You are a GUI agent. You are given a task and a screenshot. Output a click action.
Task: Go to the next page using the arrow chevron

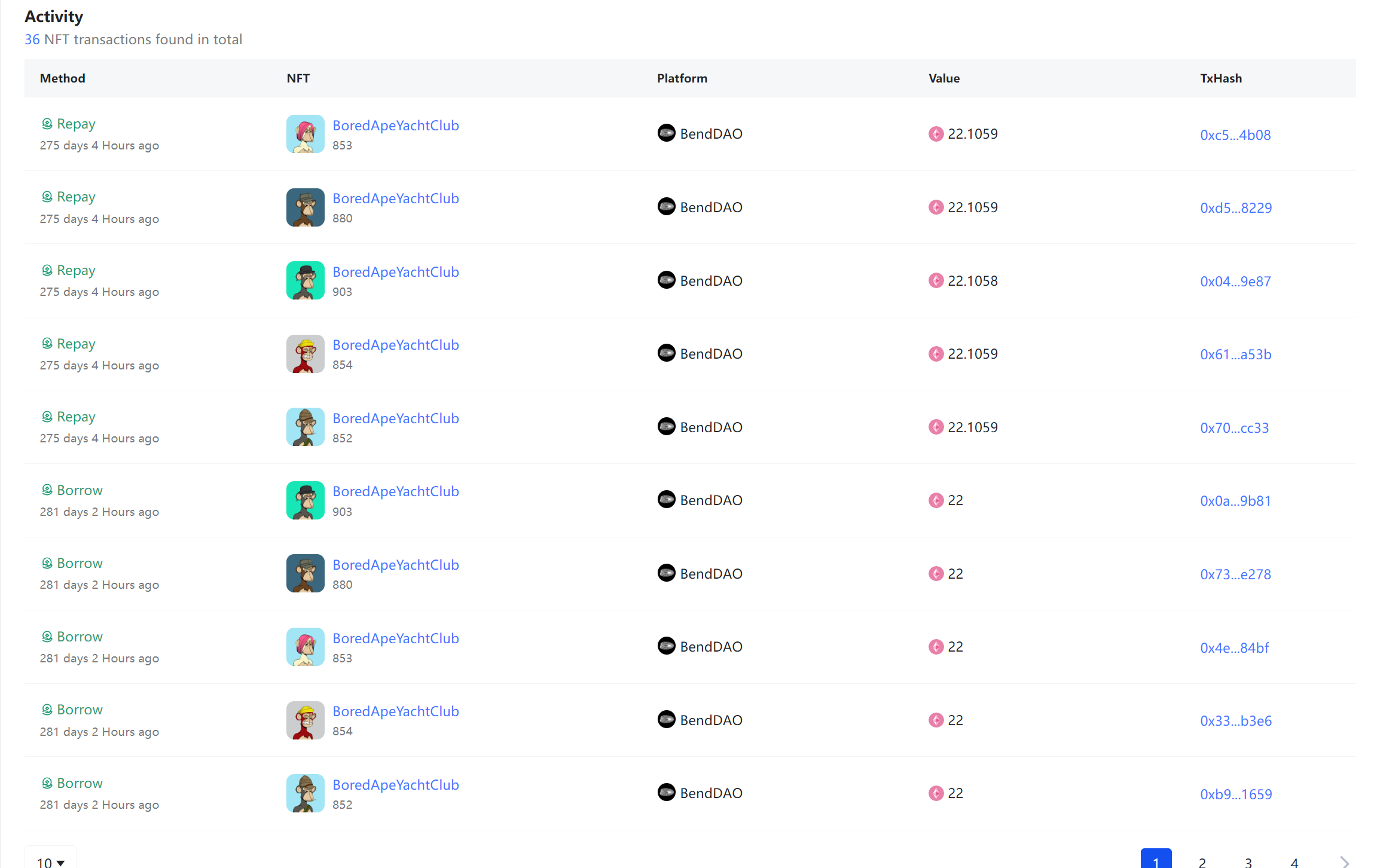pyautogui.click(x=1344, y=861)
